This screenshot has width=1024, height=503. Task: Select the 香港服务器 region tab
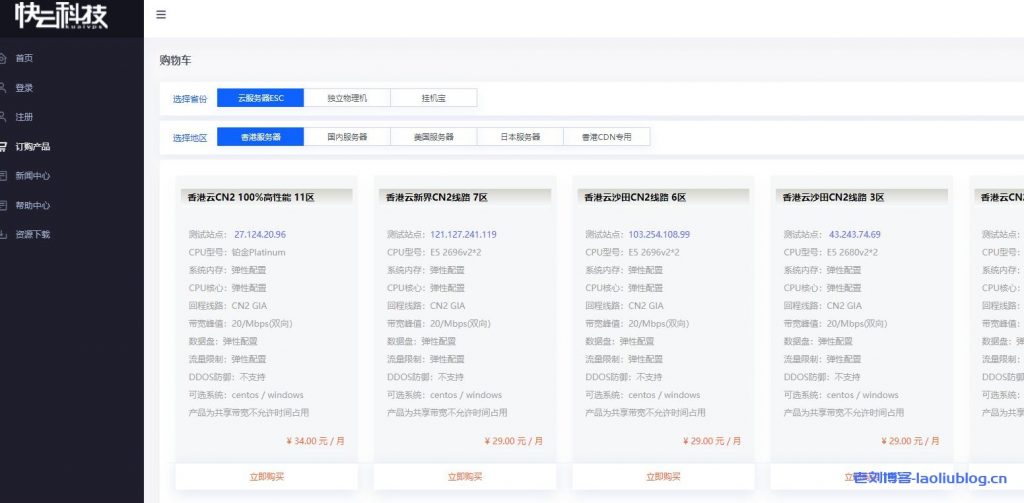pyautogui.click(x=260, y=137)
